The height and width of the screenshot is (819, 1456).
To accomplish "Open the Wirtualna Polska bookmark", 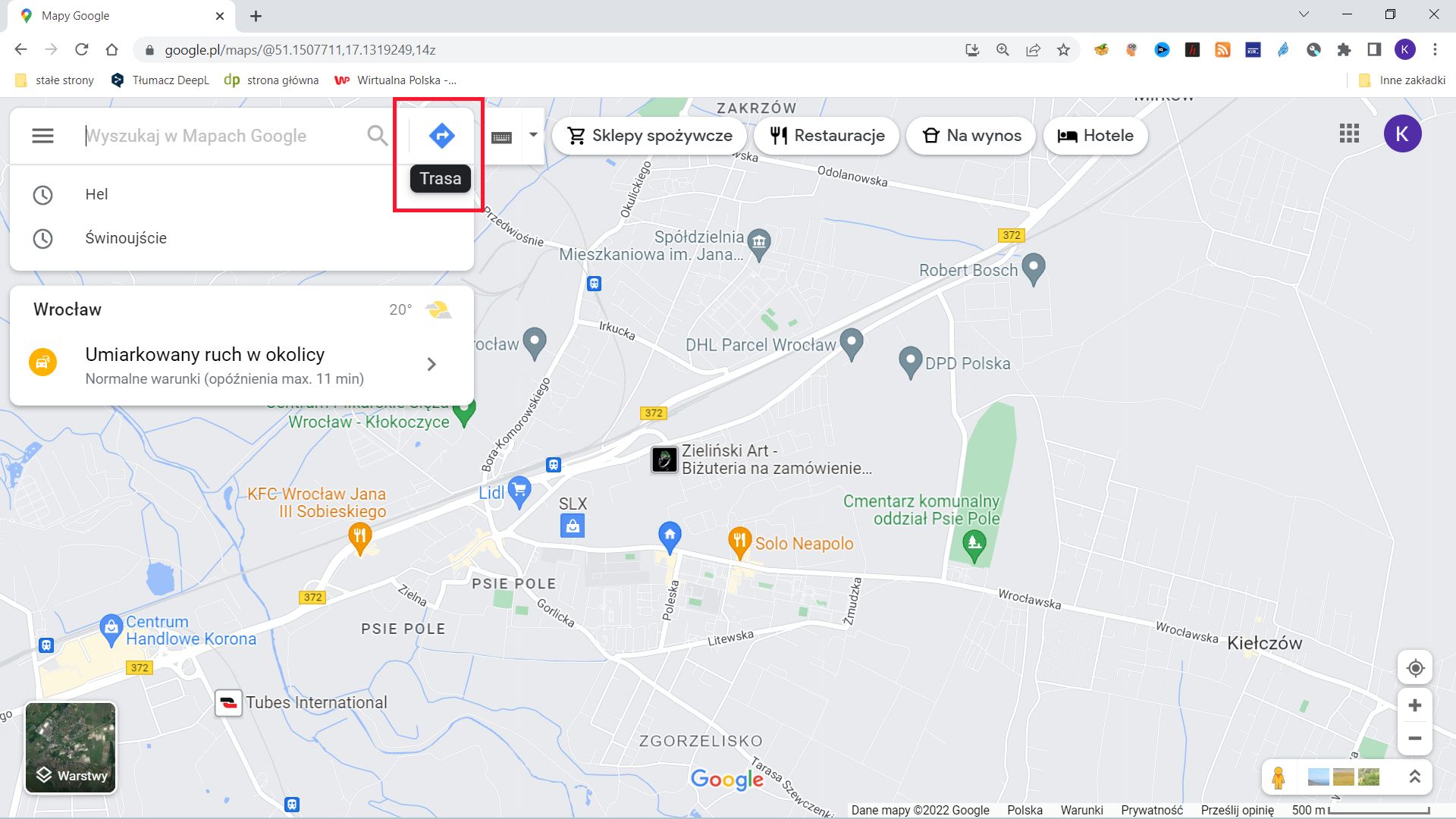I will (x=394, y=80).
